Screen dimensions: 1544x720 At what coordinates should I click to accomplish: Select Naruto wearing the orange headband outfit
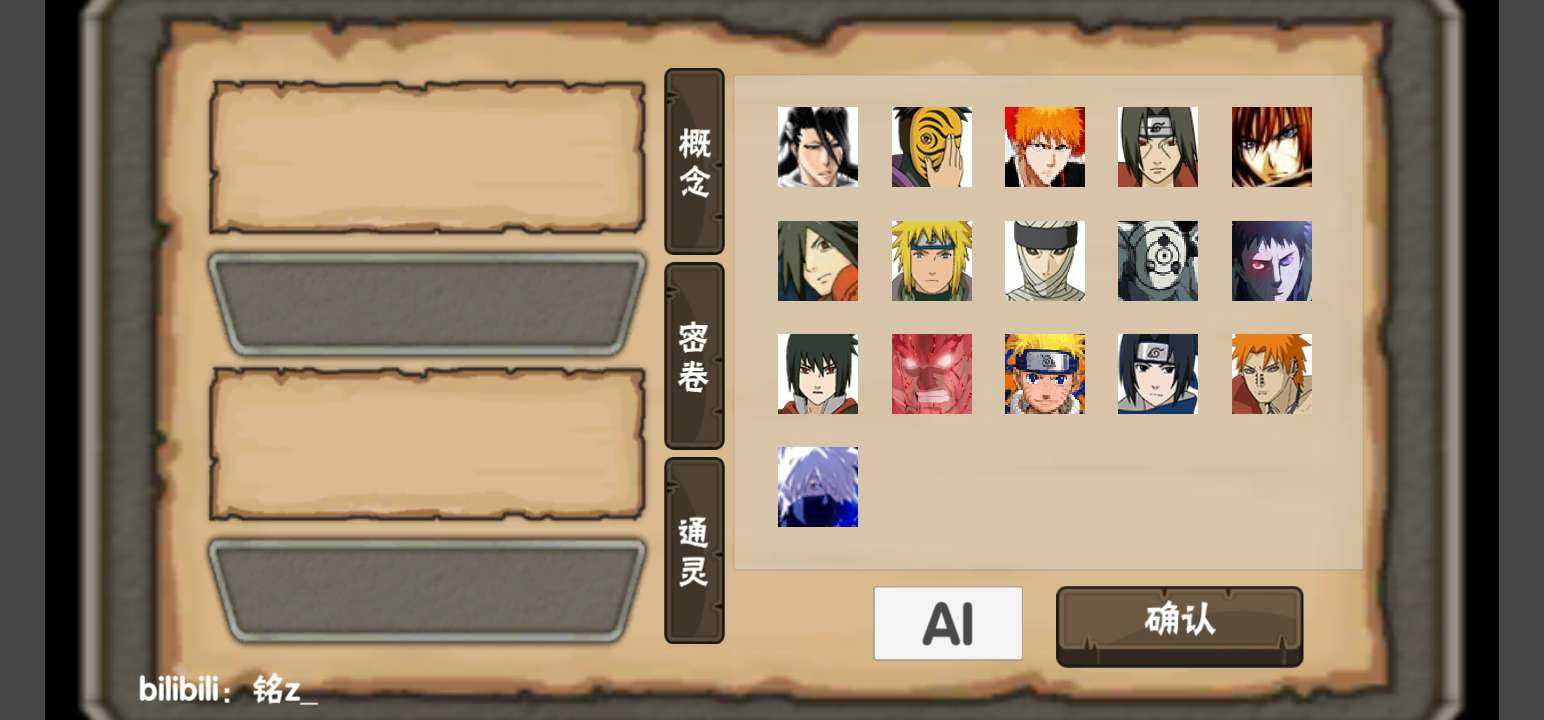1045,374
